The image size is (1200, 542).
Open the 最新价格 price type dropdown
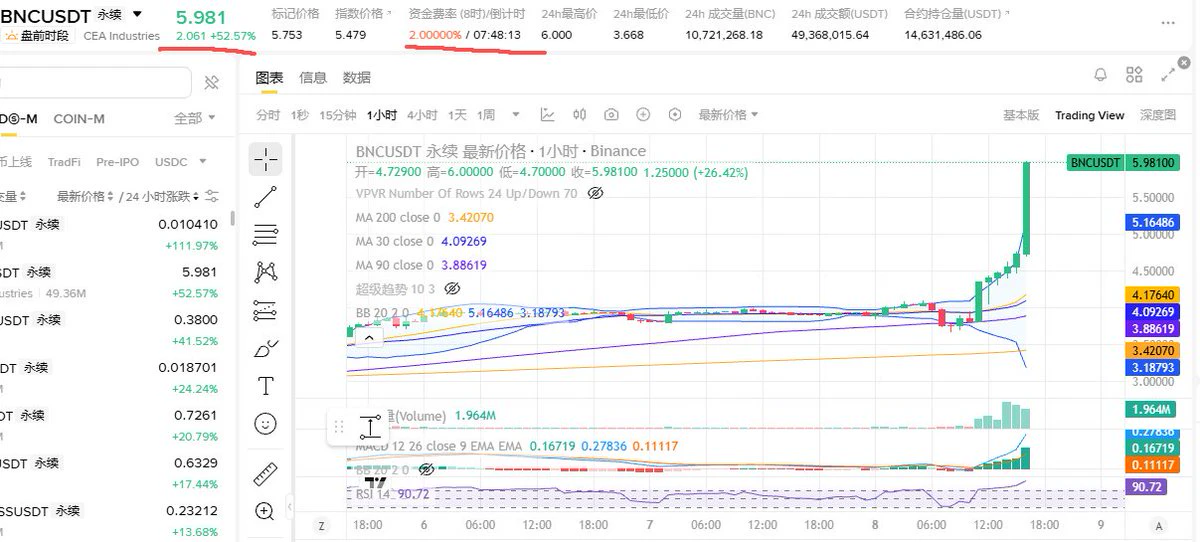(728, 115)
